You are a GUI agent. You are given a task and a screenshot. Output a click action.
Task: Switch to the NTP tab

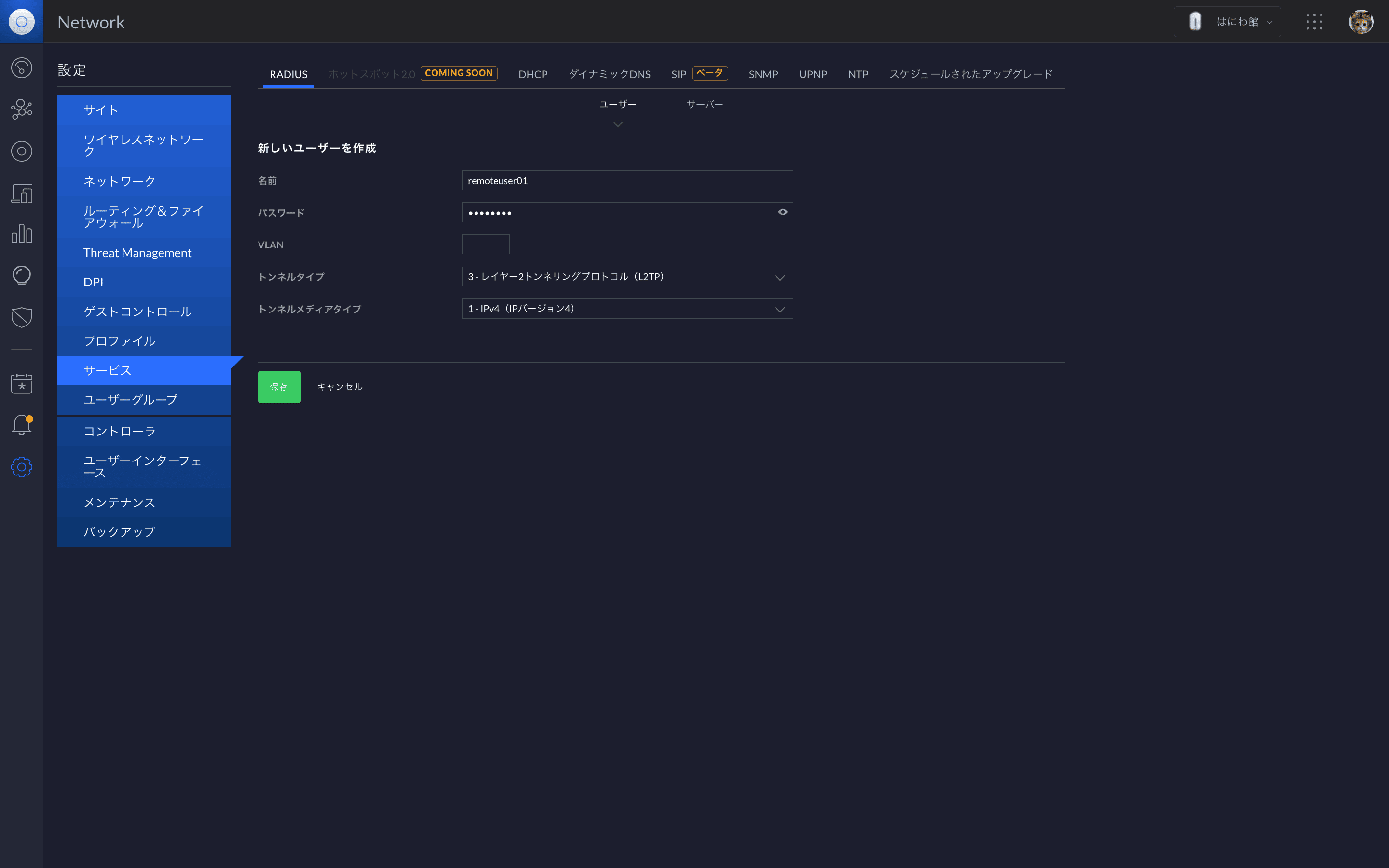858,74
